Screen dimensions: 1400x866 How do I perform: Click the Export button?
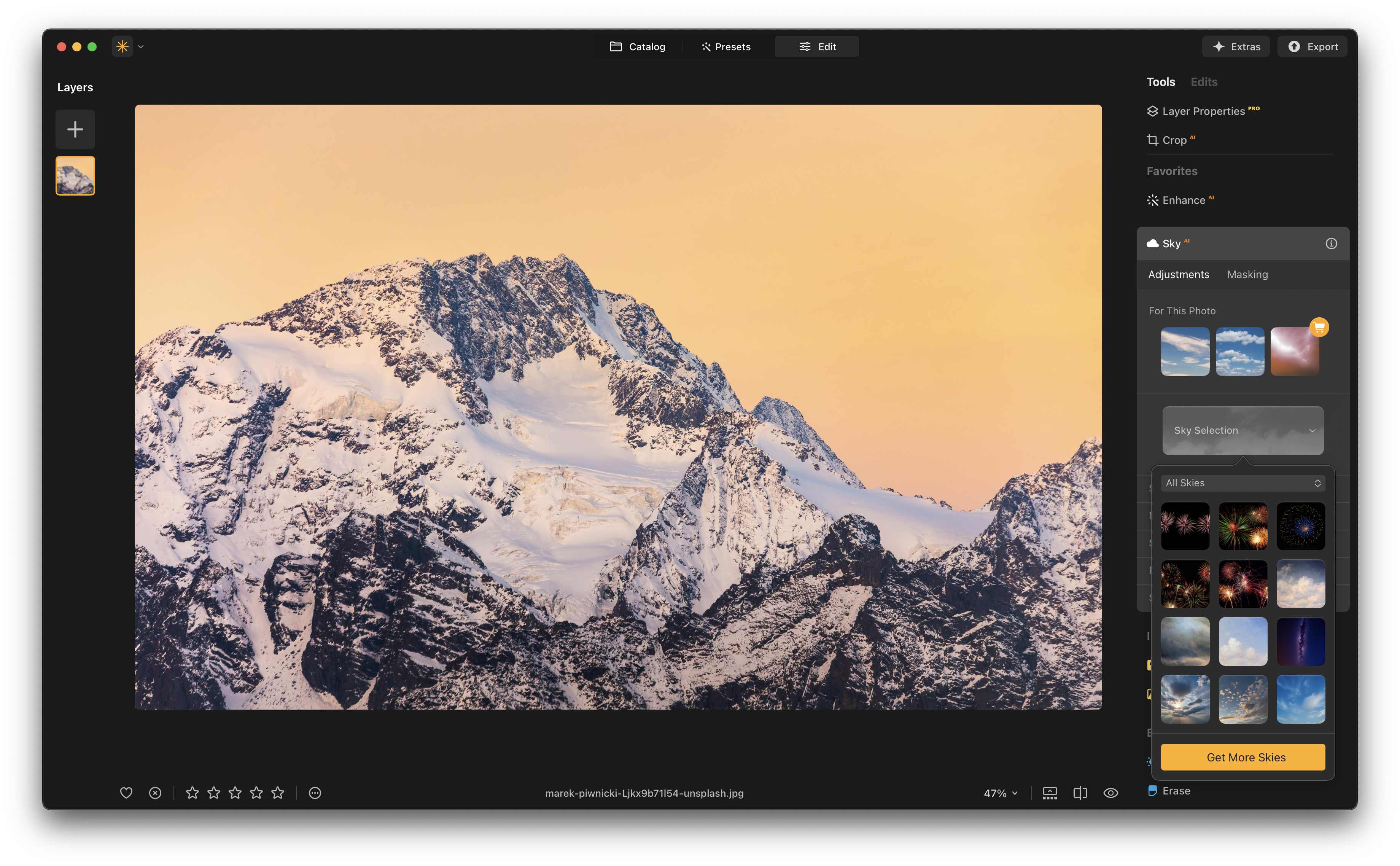click(1312, 47)
